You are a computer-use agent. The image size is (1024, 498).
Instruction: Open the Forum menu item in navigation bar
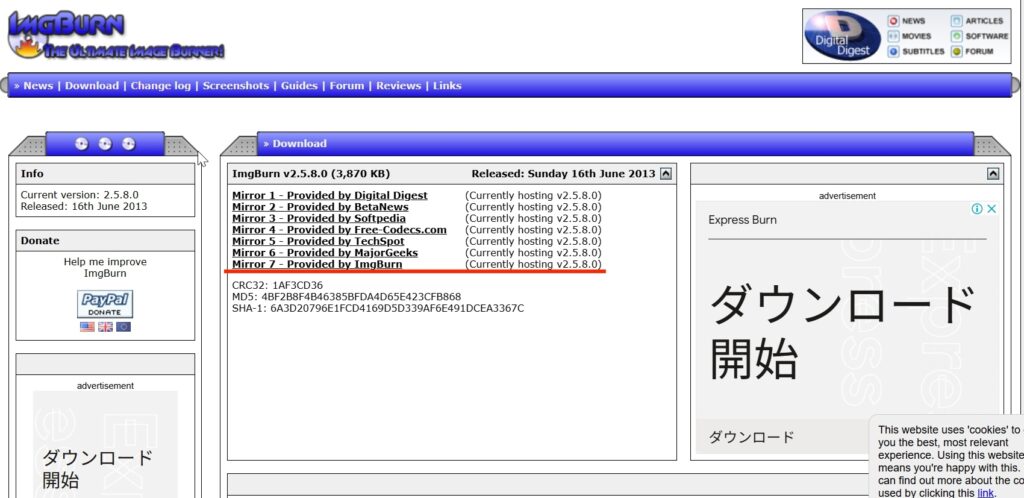tap(347, 86)
